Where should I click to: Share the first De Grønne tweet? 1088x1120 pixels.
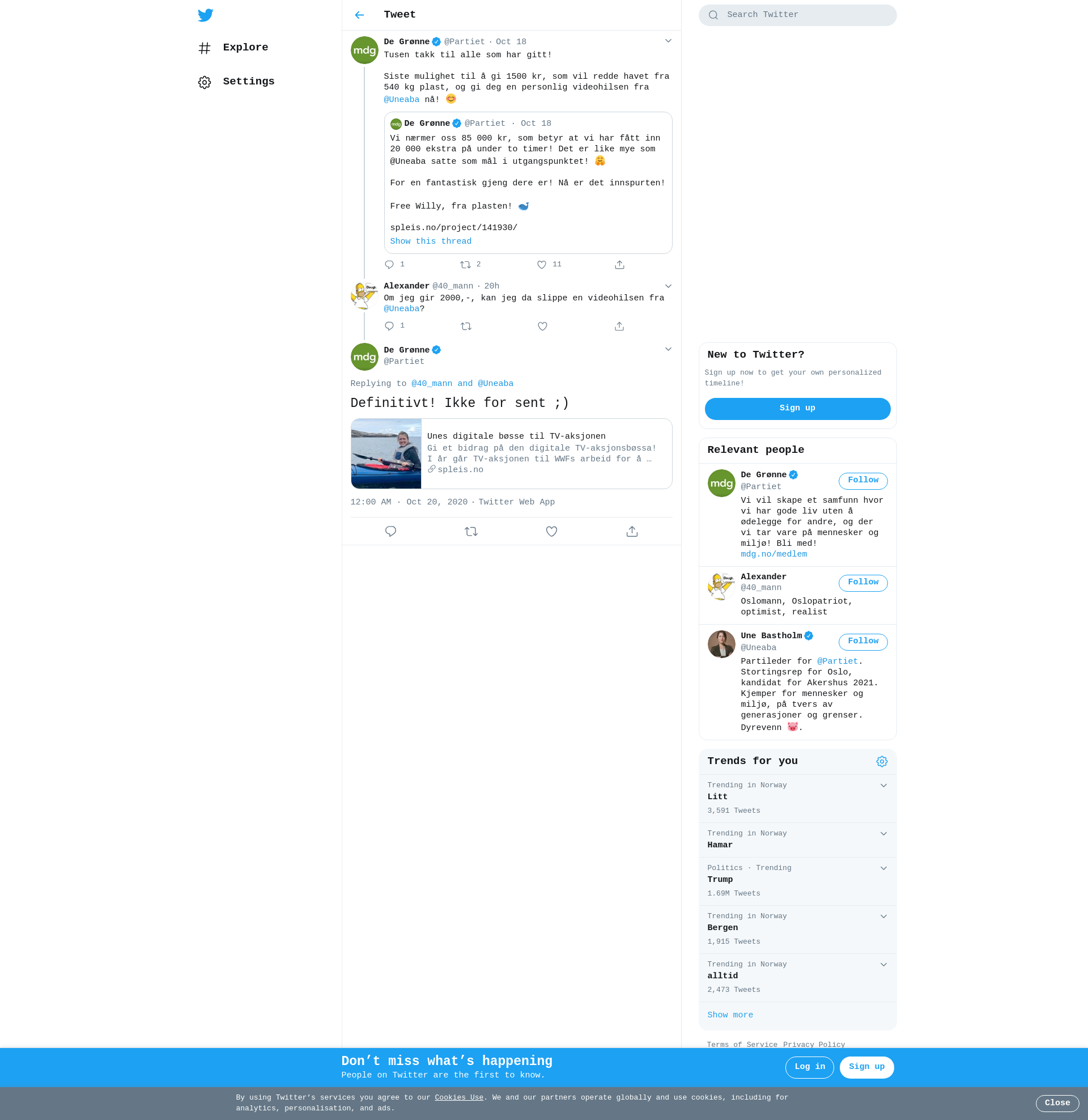[619, 265]
